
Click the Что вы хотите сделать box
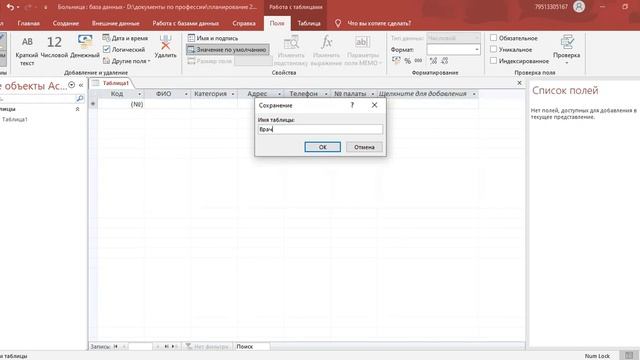tap(379, 23)
